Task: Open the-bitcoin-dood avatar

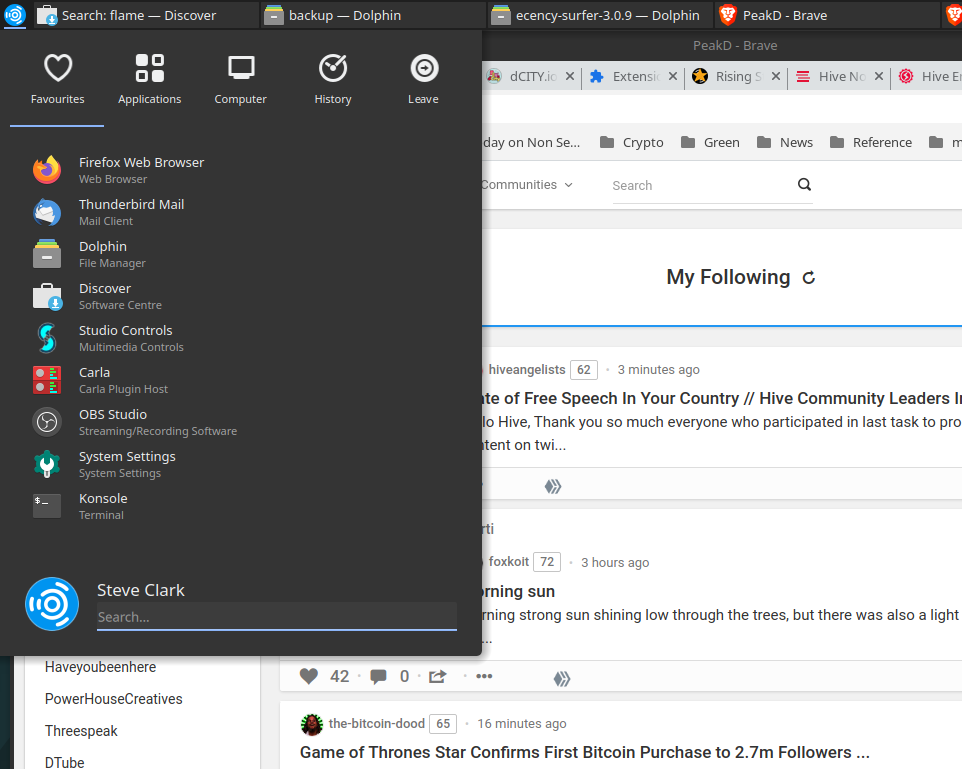Action: point(312,724)
